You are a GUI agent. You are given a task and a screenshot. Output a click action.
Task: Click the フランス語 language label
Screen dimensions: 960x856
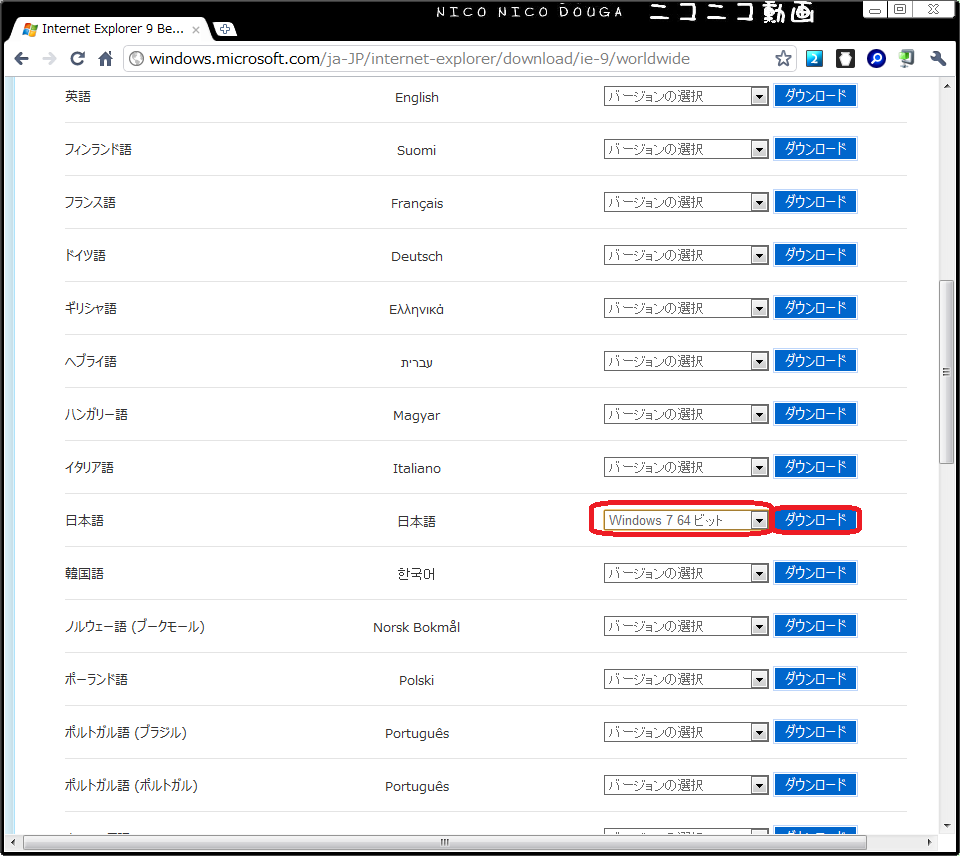tap(90, 203)
